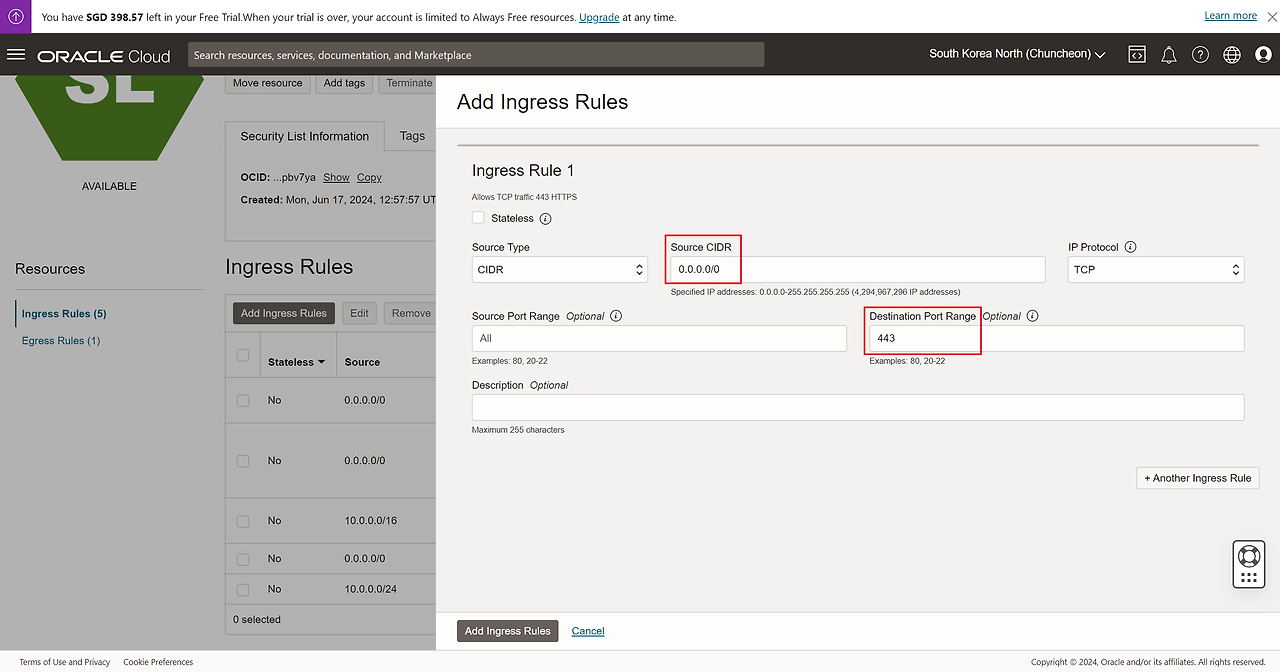This screenshot has height=672, width=1280.
Task: Click the upgrade arrow icon in banner
Action: click(16, 16)
